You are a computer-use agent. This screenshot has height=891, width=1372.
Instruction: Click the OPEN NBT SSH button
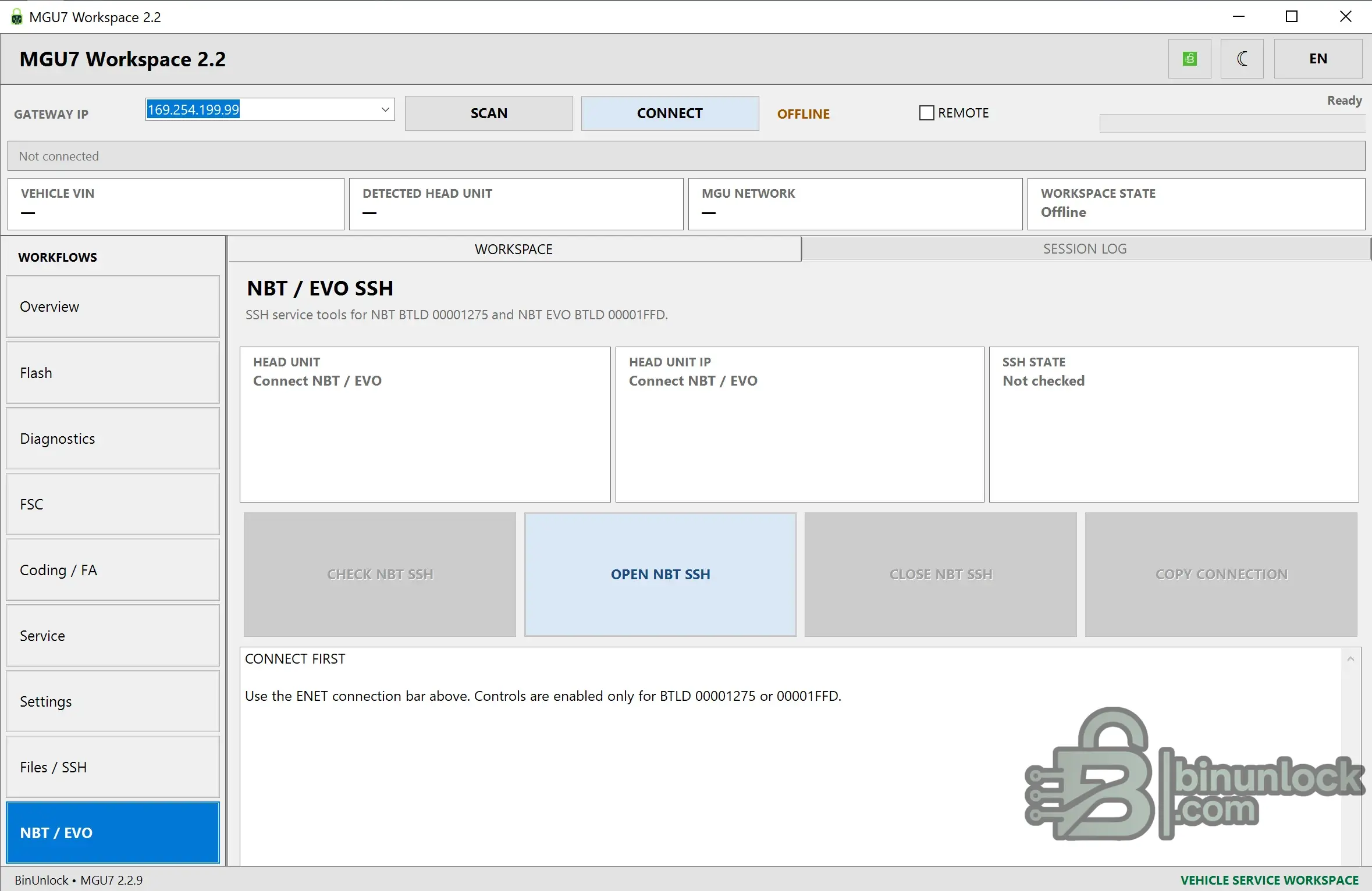660,575
